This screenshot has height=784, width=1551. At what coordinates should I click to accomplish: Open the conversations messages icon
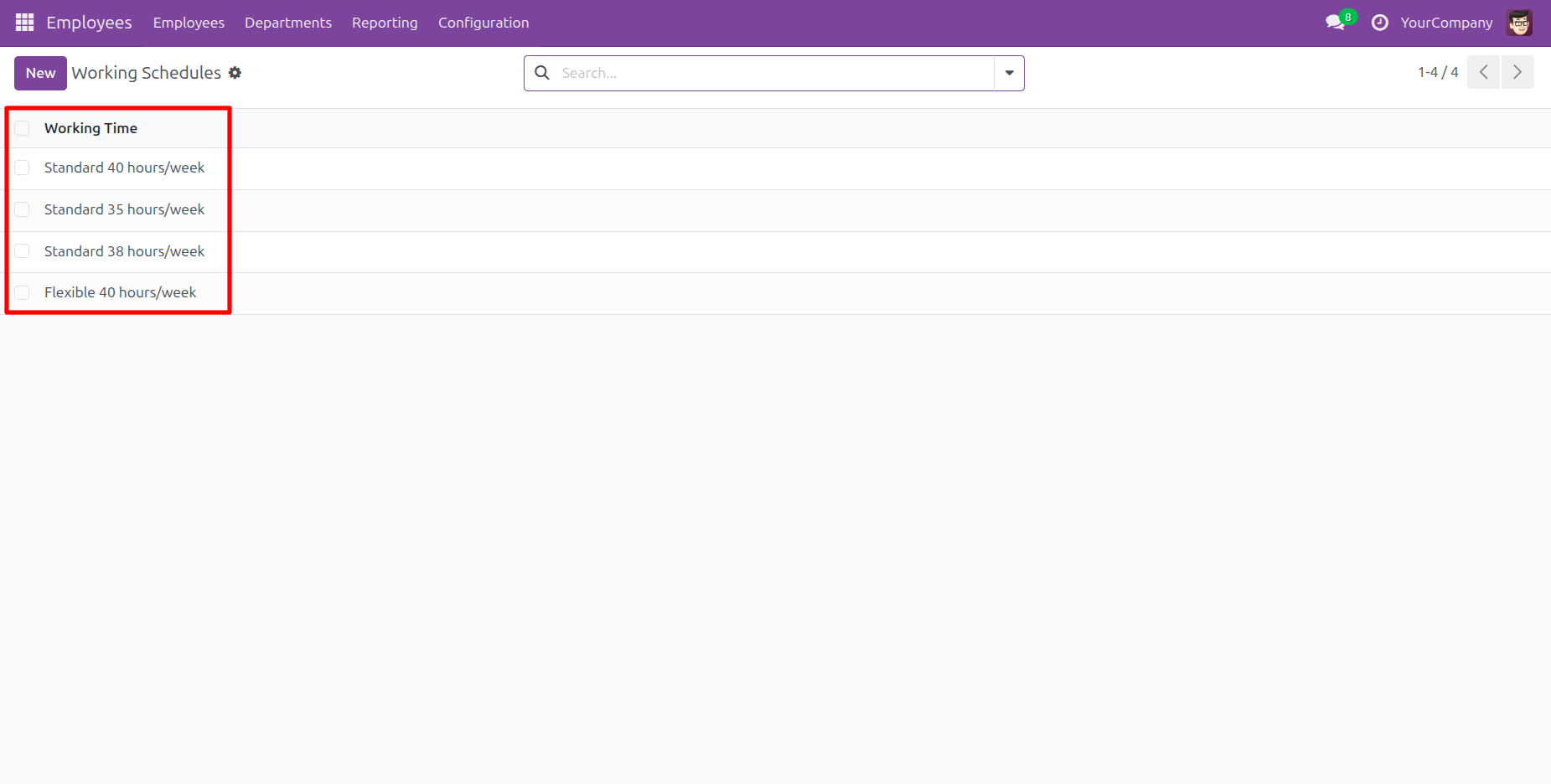coord(1336,23)
